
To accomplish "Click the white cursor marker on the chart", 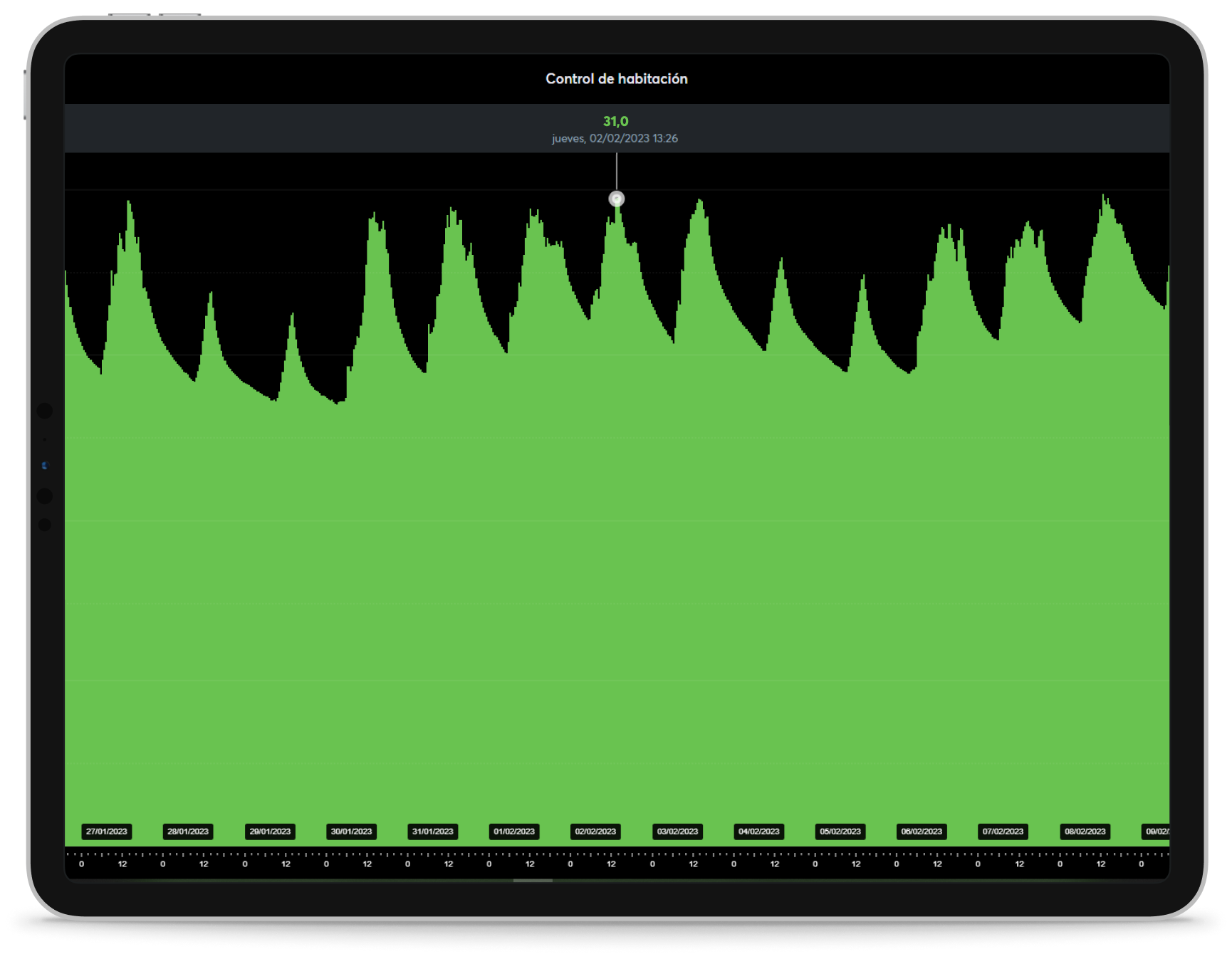I will click(x=617, y=199).
